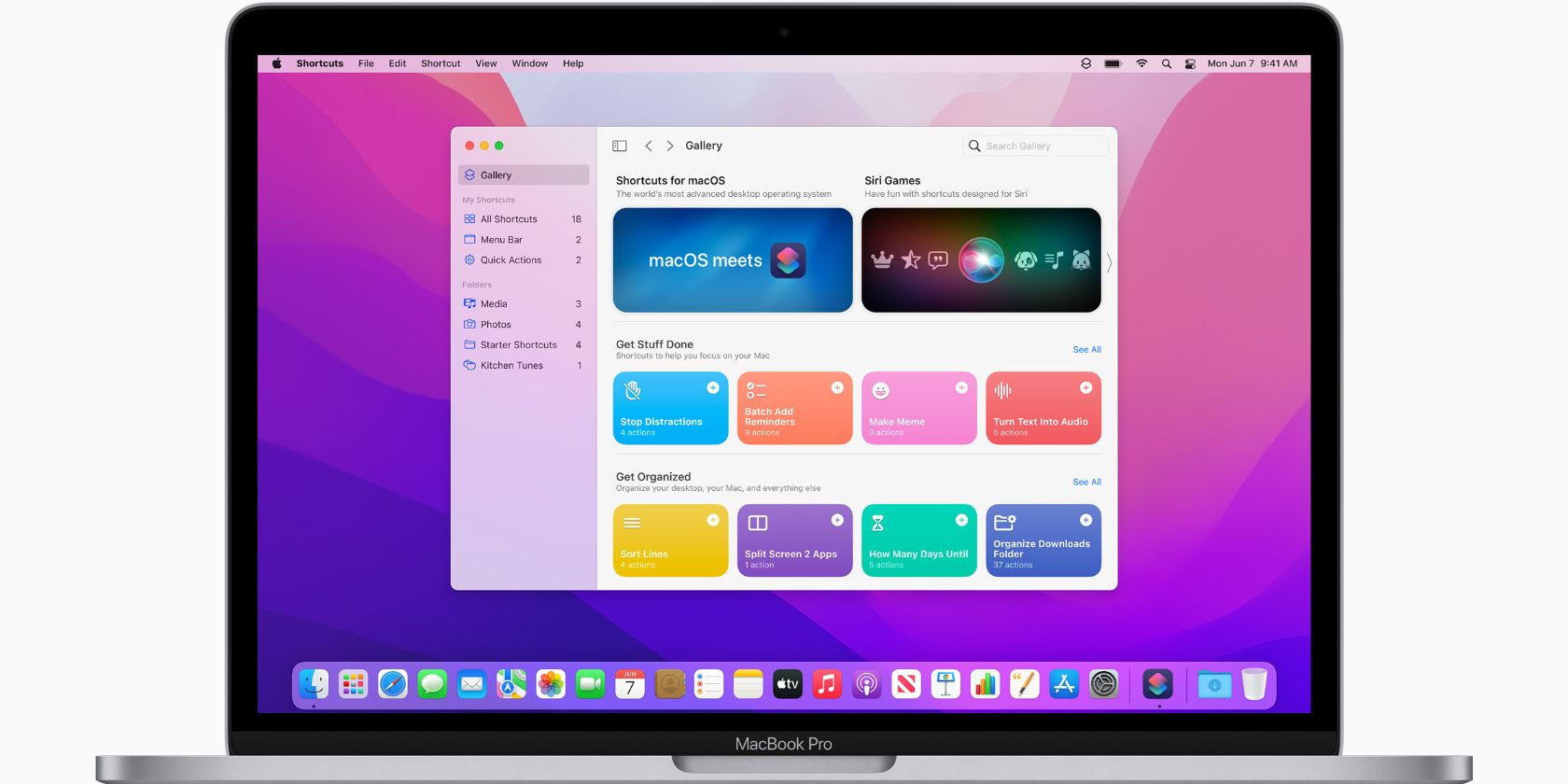Click See All for Get Organized
The image size is (1568, 784).
(1086, 483)
